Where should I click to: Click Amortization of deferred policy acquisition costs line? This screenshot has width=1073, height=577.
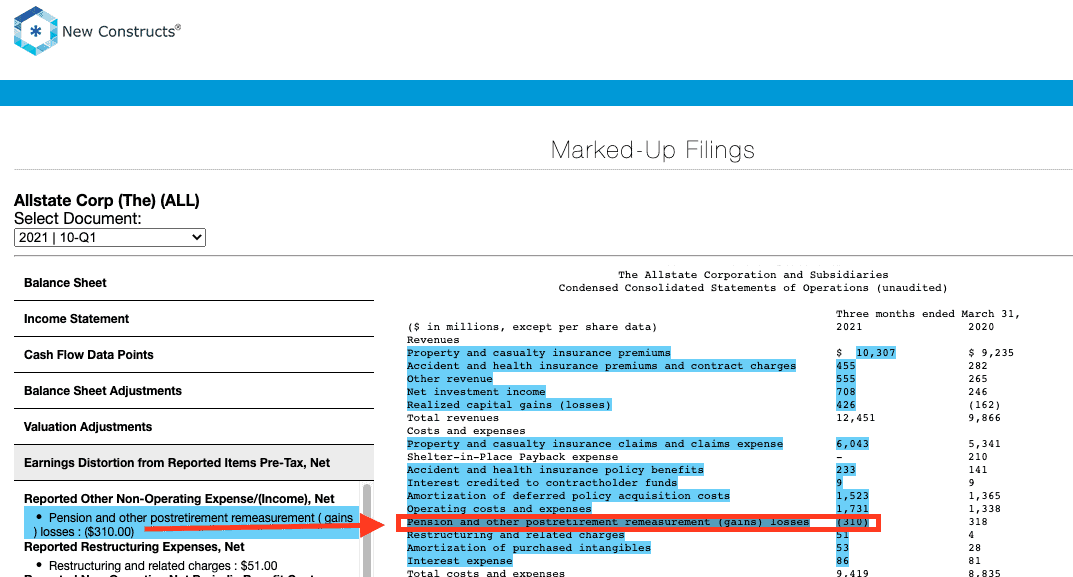[569, 496]
